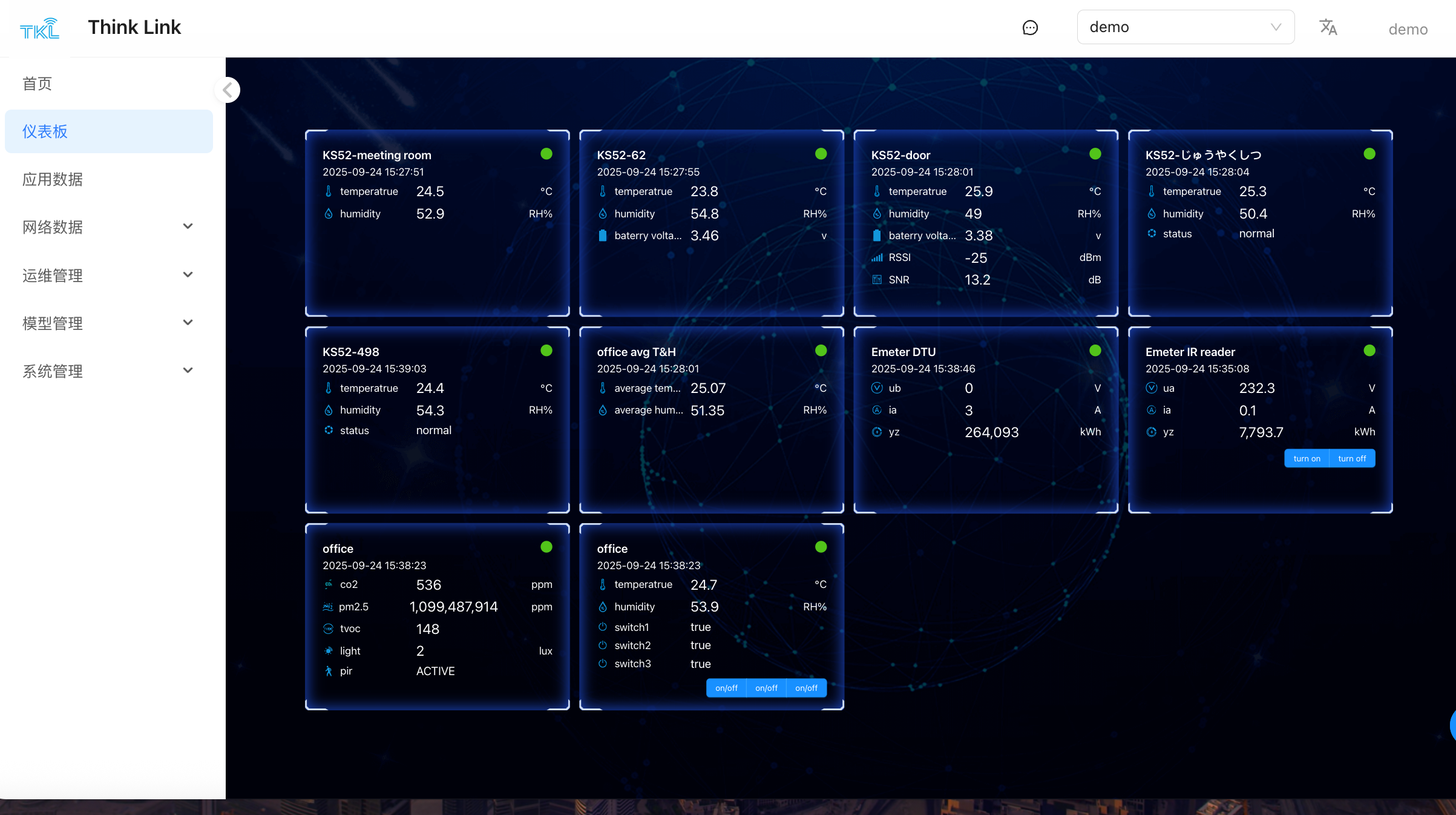Toggle the middle on/off button
1456x815 pixels.
766,688
